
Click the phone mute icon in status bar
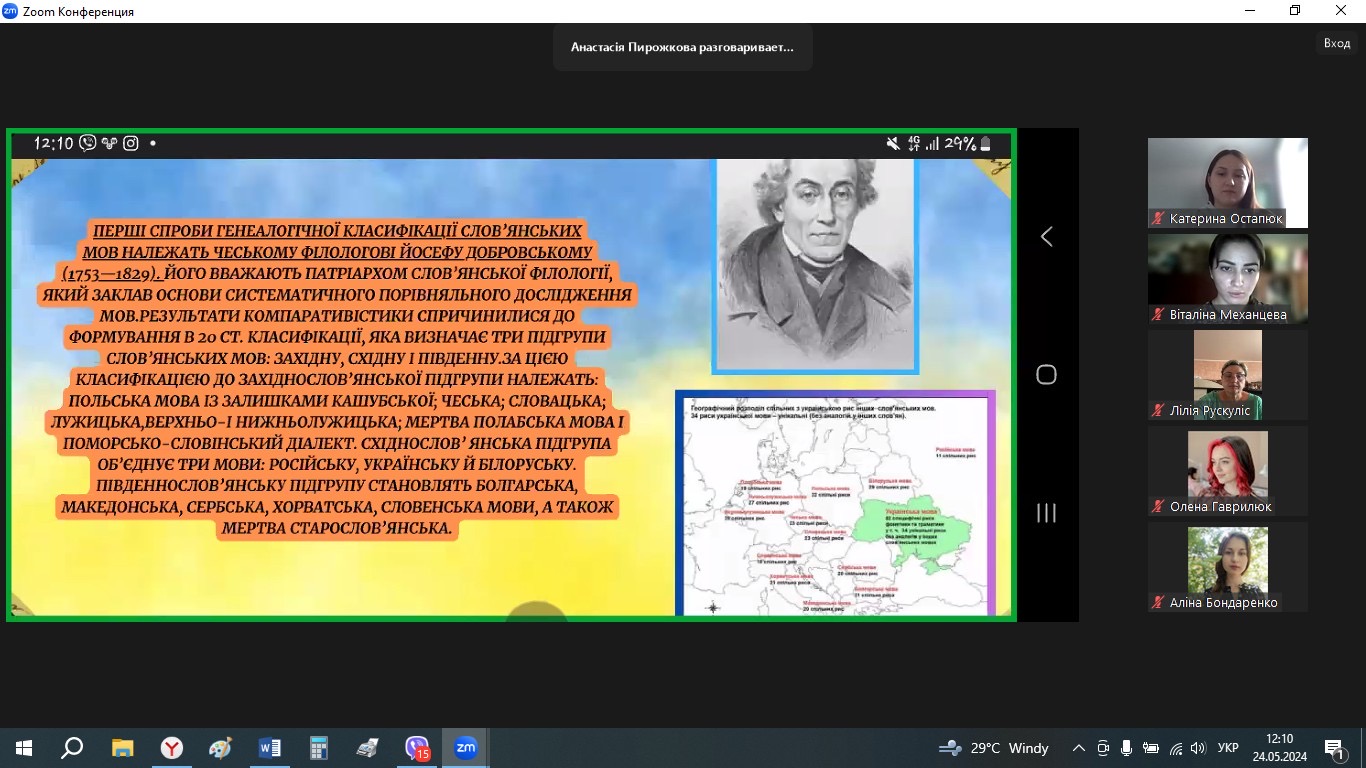click(x=893, y=144)
